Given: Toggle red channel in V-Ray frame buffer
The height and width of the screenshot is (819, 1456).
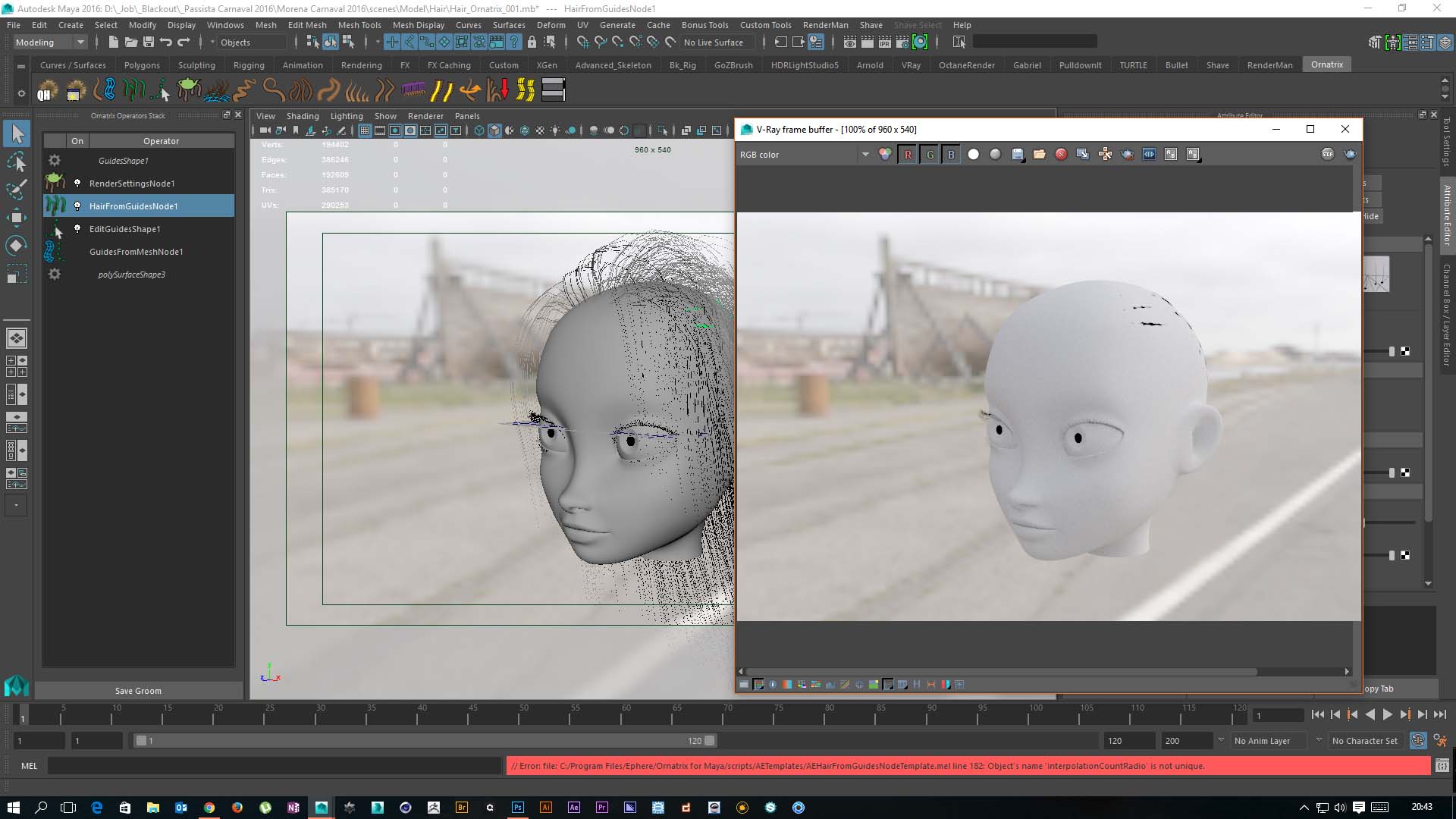Looking at the screenshot, I should point(908,155).
